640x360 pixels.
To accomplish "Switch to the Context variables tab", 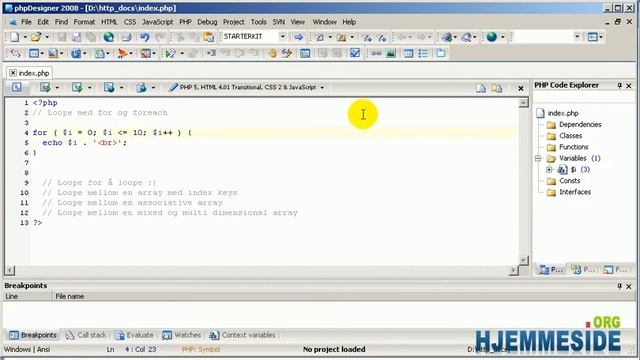I will (243, 335).
